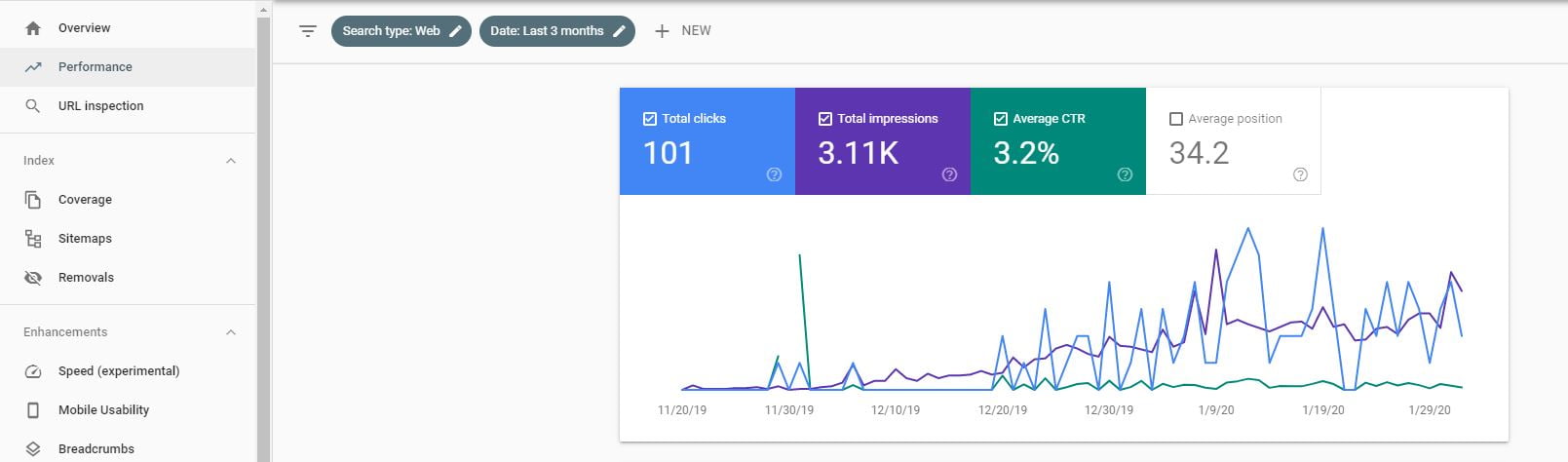Click the 3.11K impressions value
1568x462 pixels.
point(859,153)
